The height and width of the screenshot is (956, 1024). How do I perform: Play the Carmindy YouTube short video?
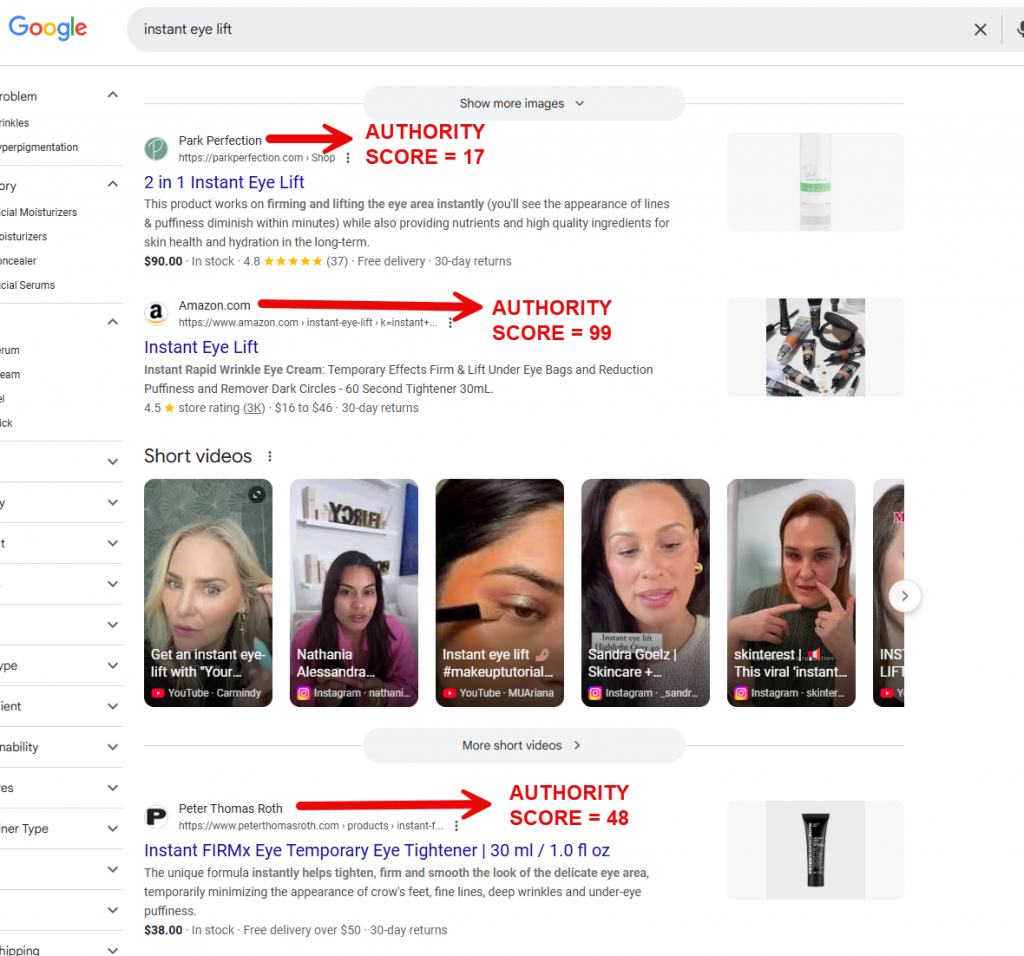click(208, 593)
